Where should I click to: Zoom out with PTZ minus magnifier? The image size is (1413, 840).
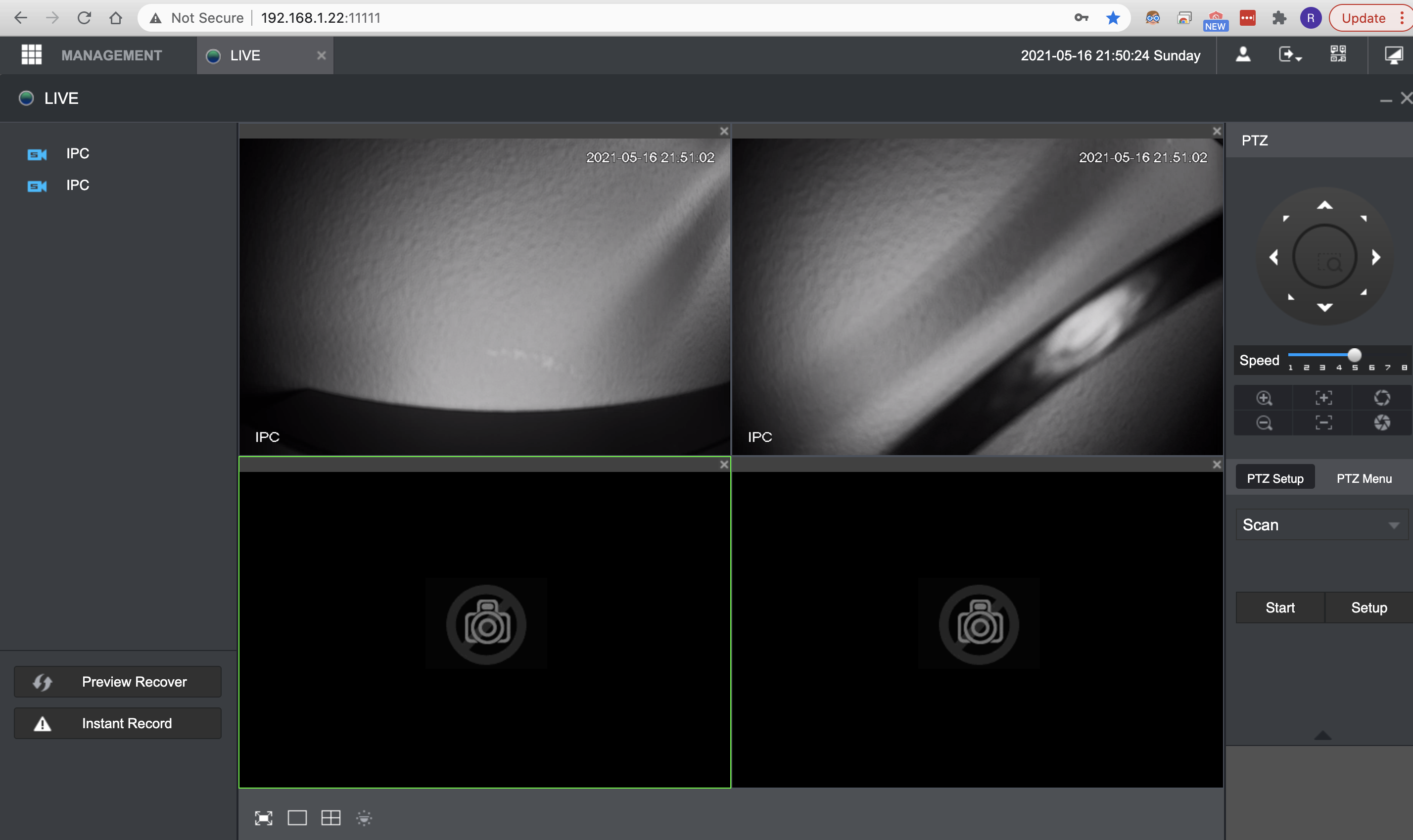(x=1264, y=423)
